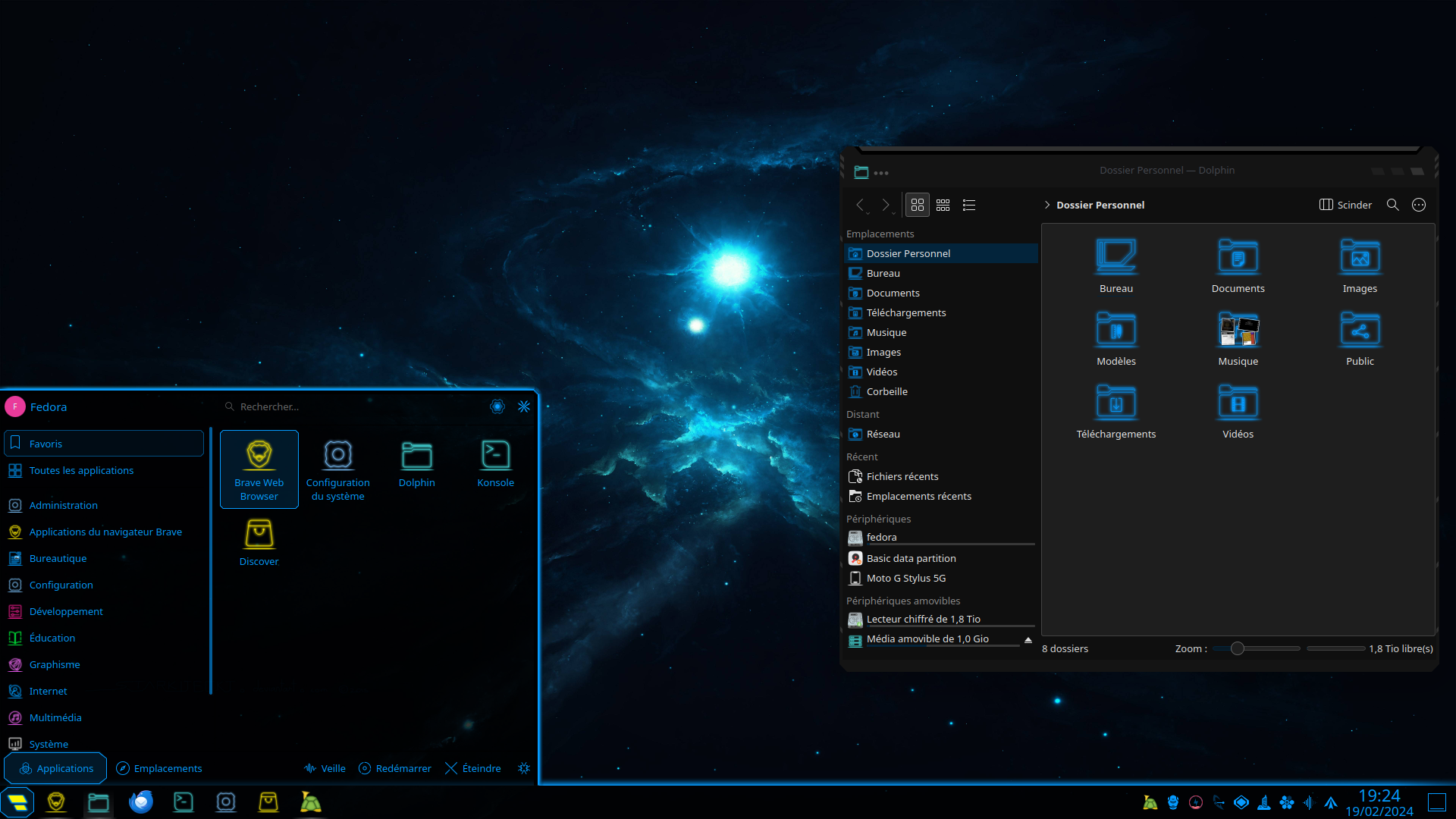Open Brave Web Browser from favorites
Image resolution: width=1456 pixels, height=819 pixels.
click(259, 469)
